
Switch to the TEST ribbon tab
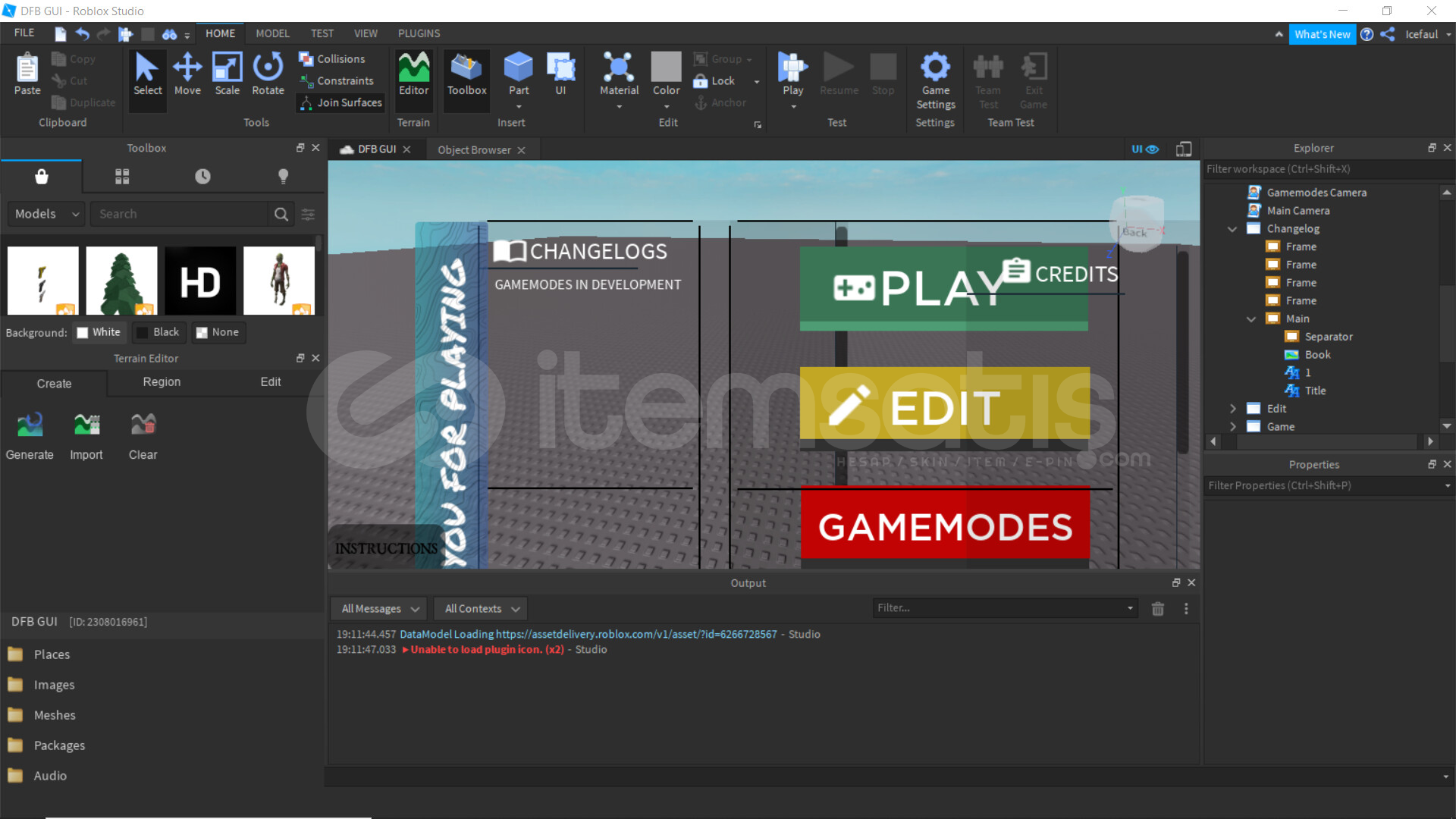pyautogui.click(x=322, y=33)
